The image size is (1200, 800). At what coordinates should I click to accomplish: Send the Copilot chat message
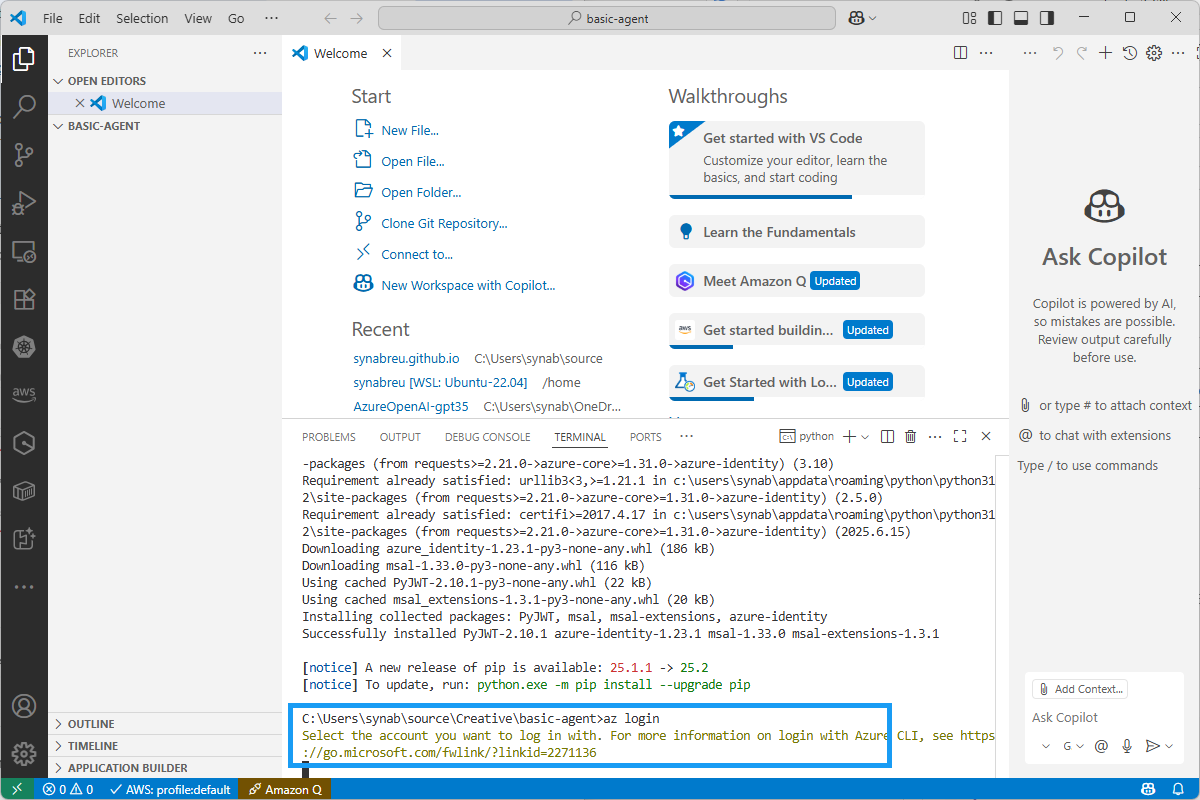[x=1152, y=746]
